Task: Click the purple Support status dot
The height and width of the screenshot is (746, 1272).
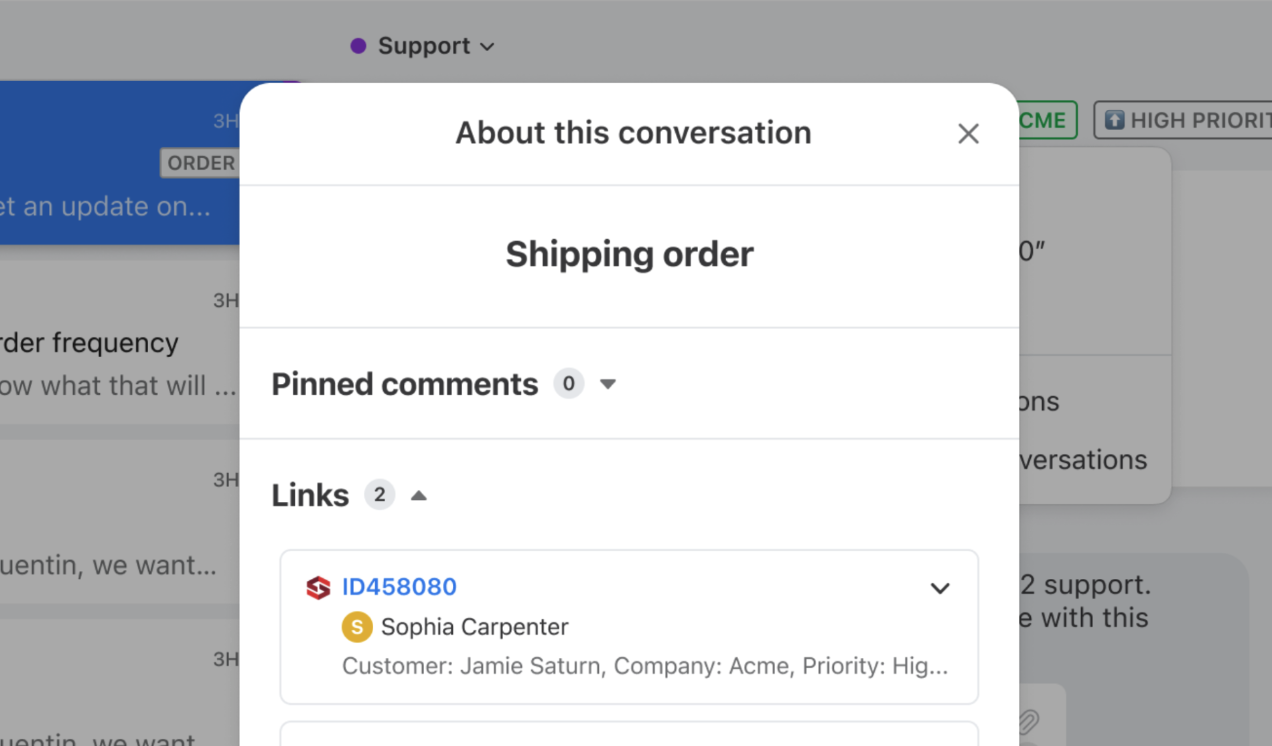Action: pyautogui.click(x=358, y=46)
